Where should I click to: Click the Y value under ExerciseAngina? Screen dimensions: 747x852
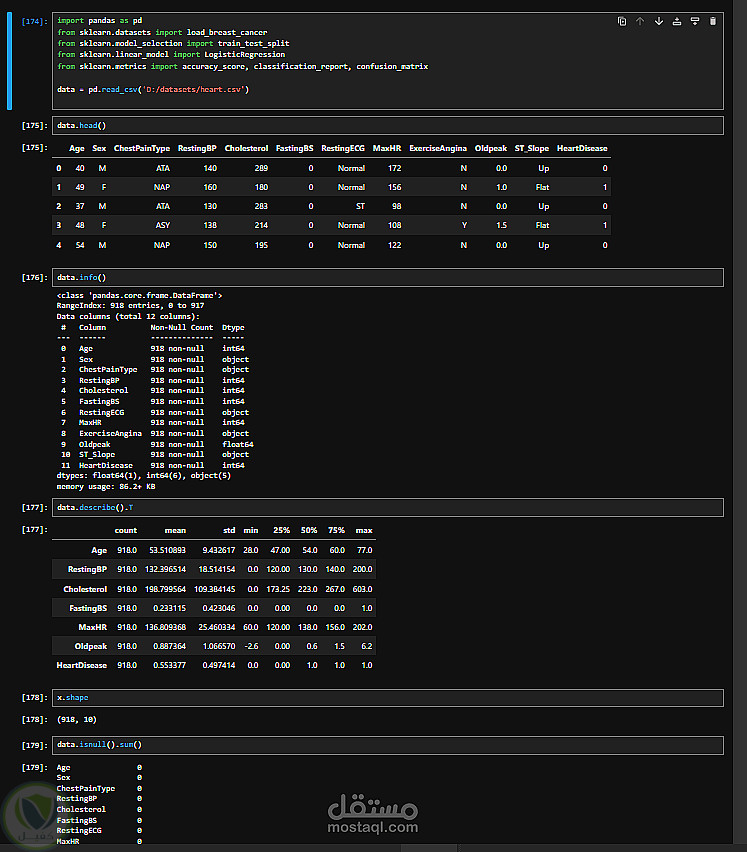click(x=464, y=225)
